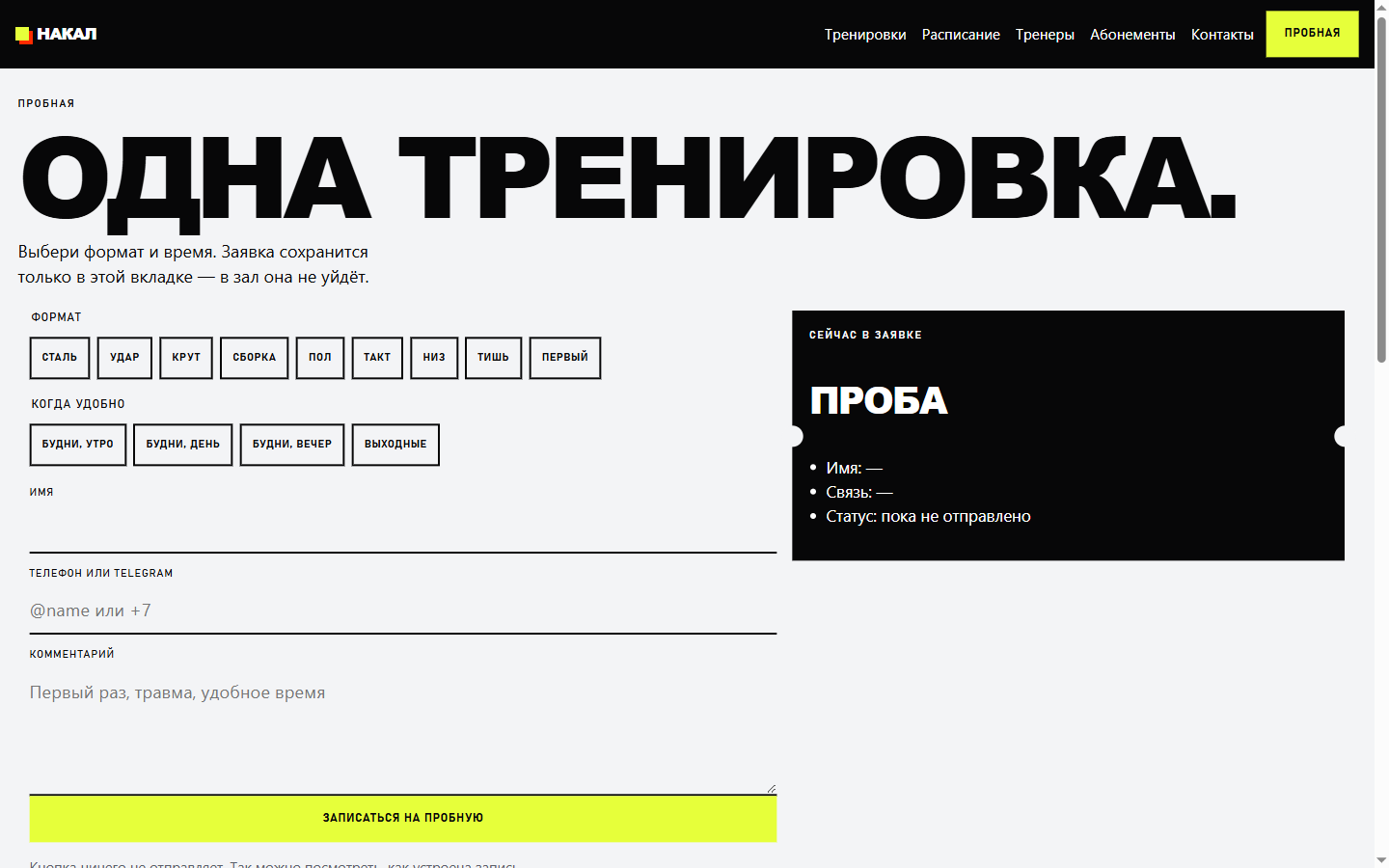
Task: Select the ПЕРВЫЙ format chip
Action: click(x=565, y=358)
